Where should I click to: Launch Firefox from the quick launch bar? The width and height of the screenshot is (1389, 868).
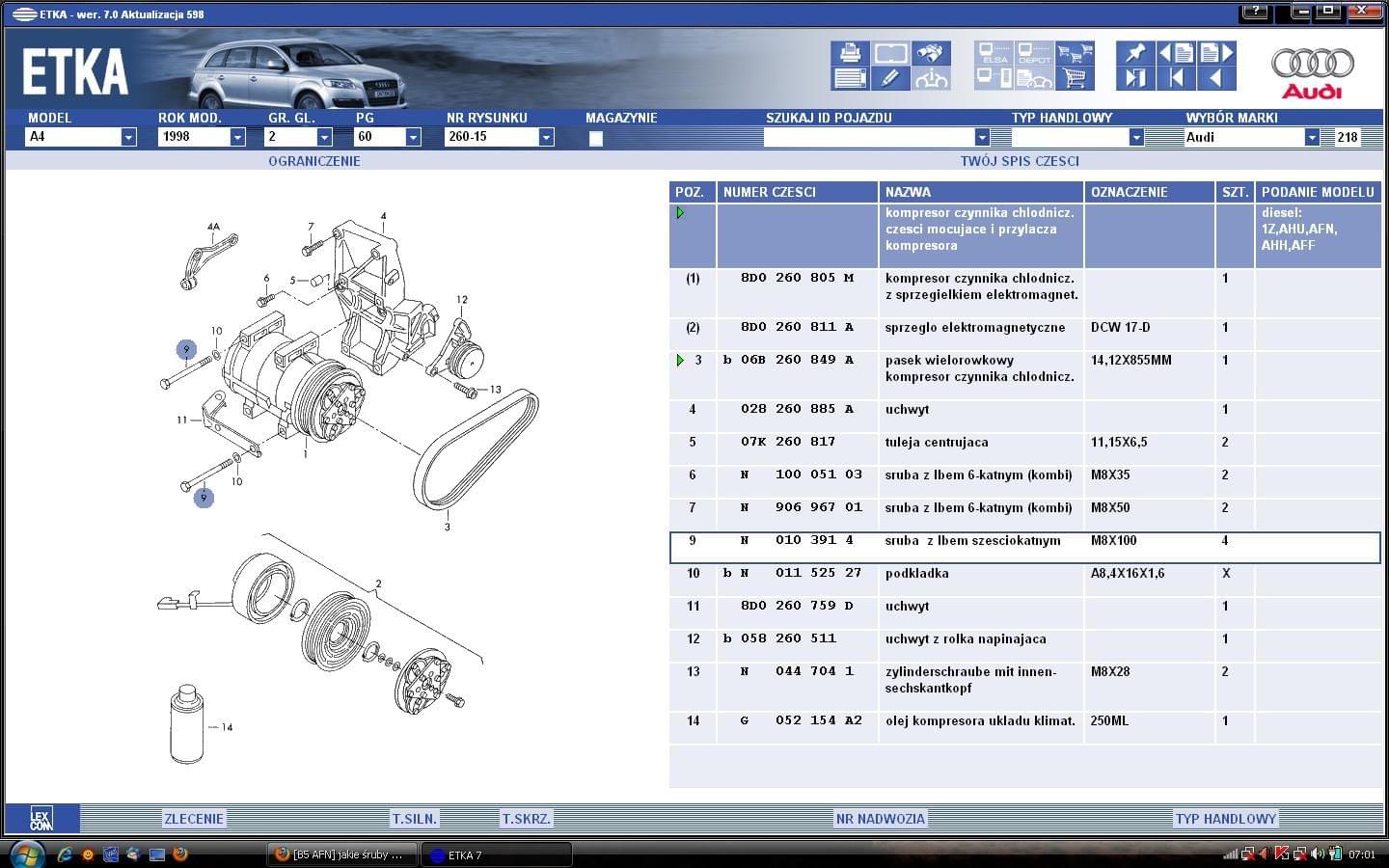(179, 854)
